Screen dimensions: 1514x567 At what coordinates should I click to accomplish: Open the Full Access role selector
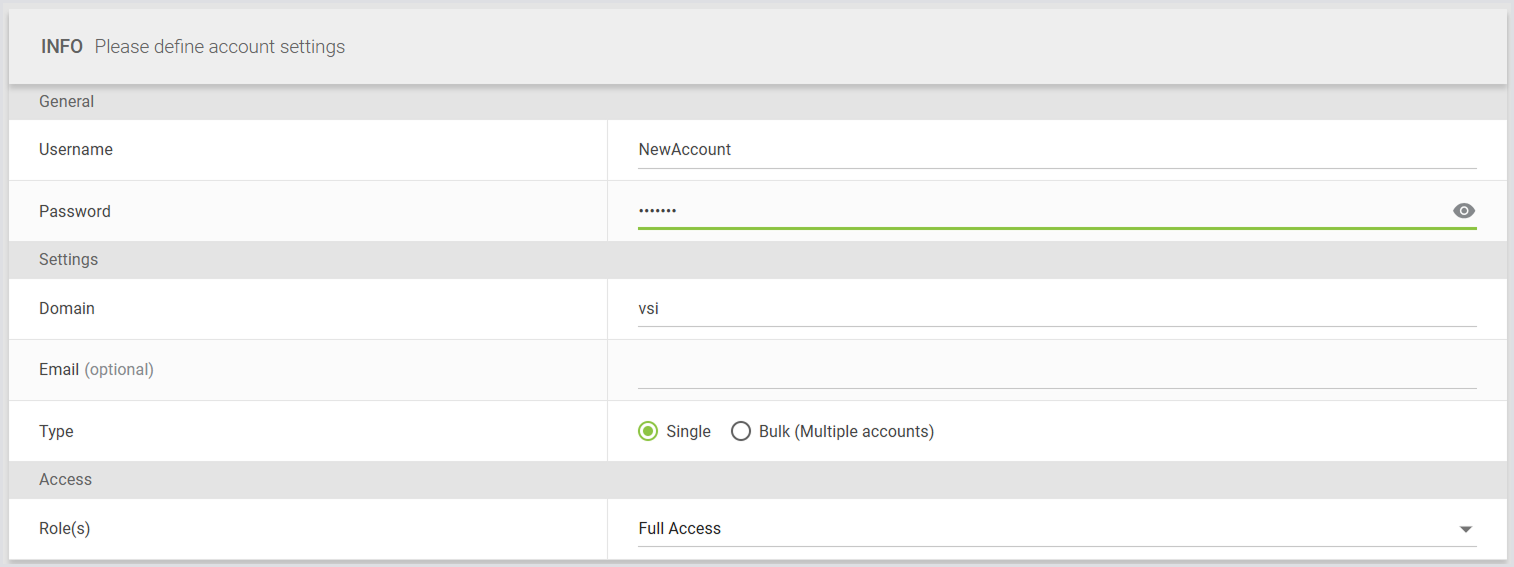pos(1040,529)
